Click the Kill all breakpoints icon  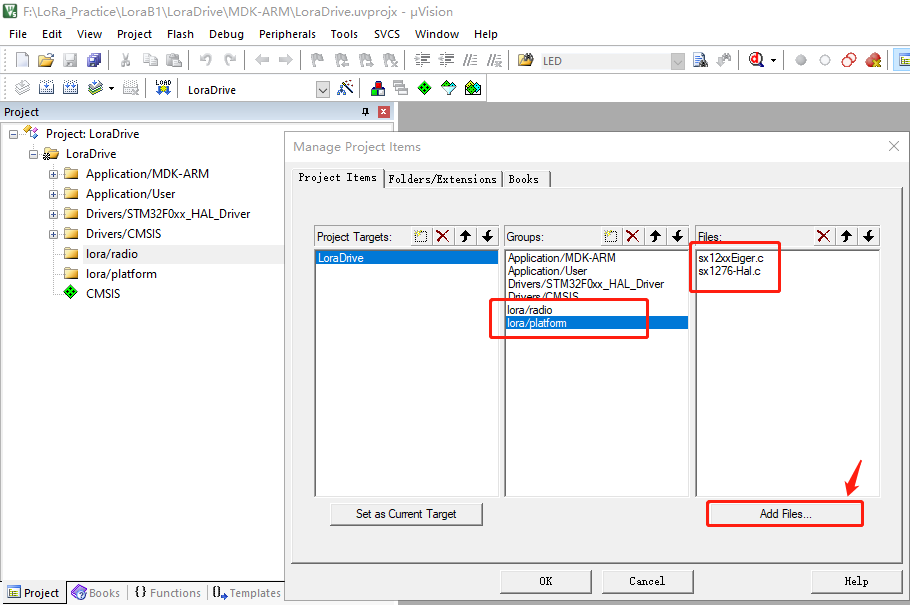(x=873, y=60)
